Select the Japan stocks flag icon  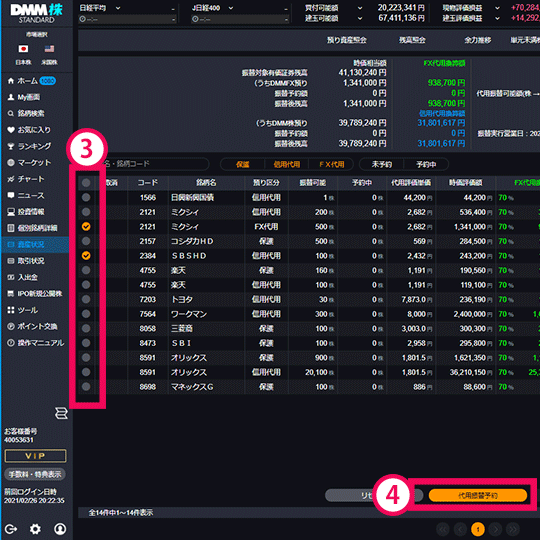(x=23, y=49)
